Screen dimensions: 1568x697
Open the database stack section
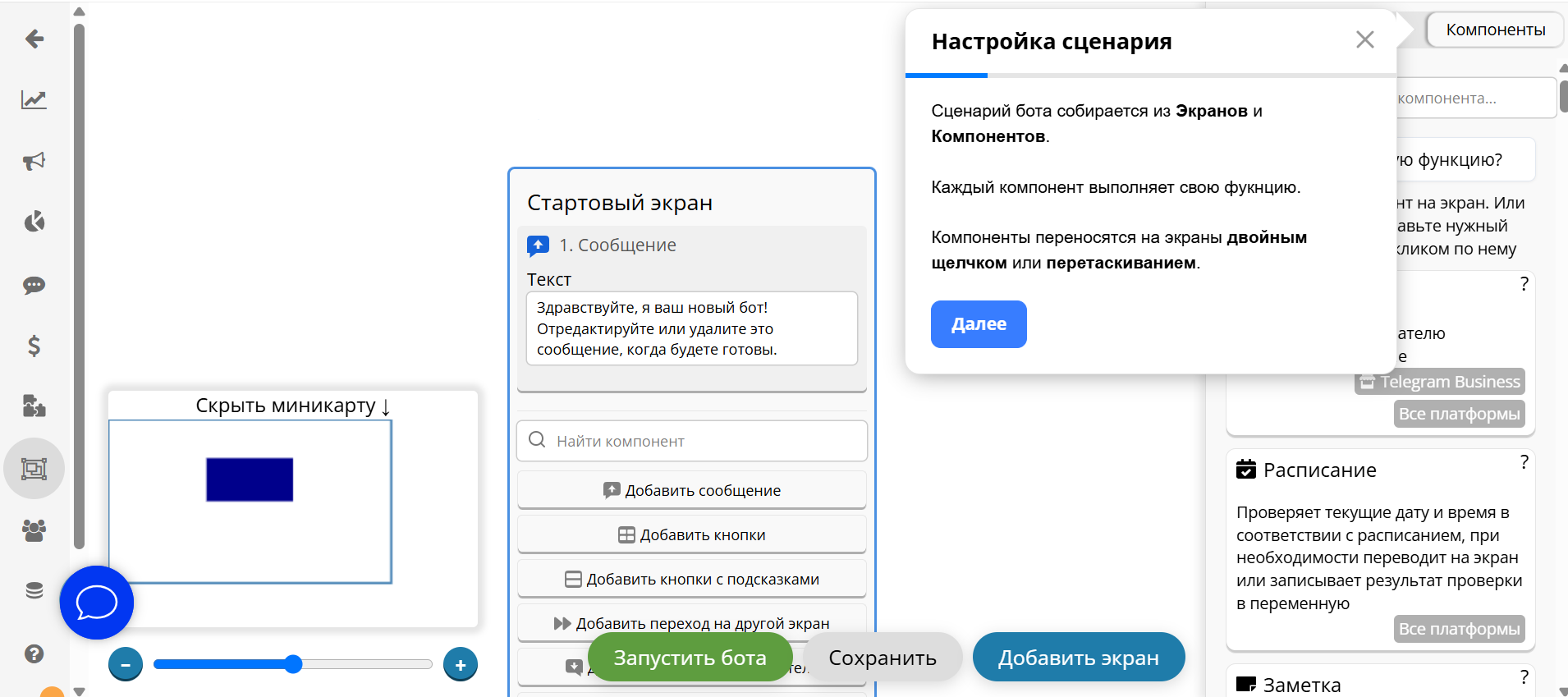click(34, 591)
